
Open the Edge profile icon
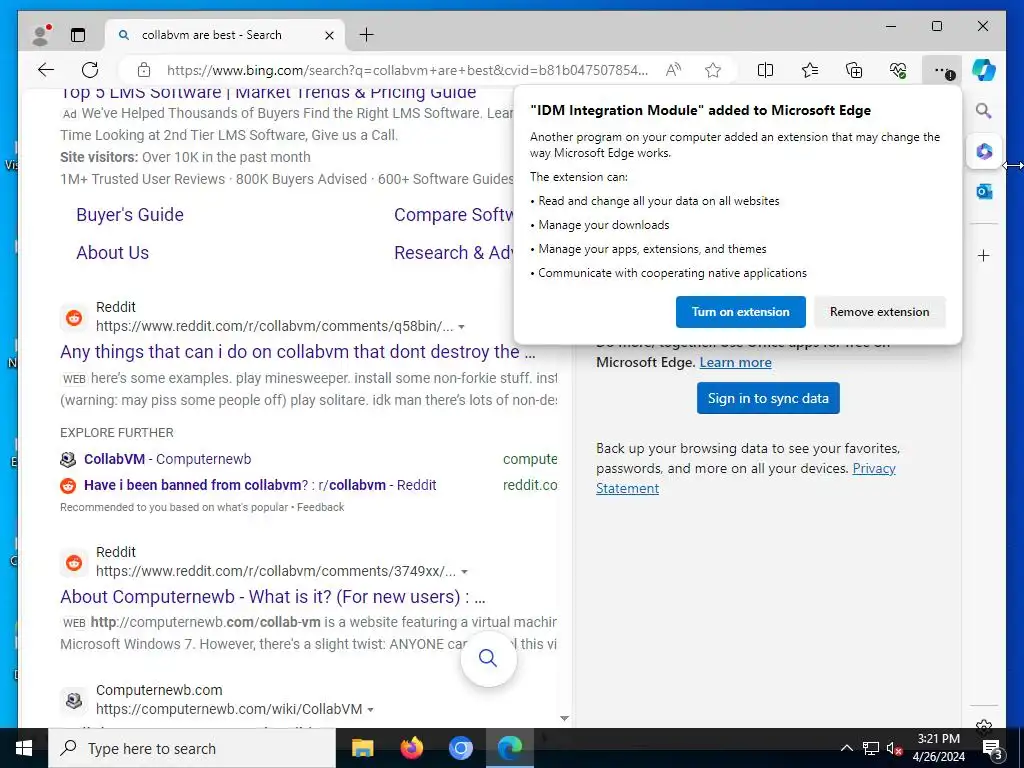pos(41,35)
